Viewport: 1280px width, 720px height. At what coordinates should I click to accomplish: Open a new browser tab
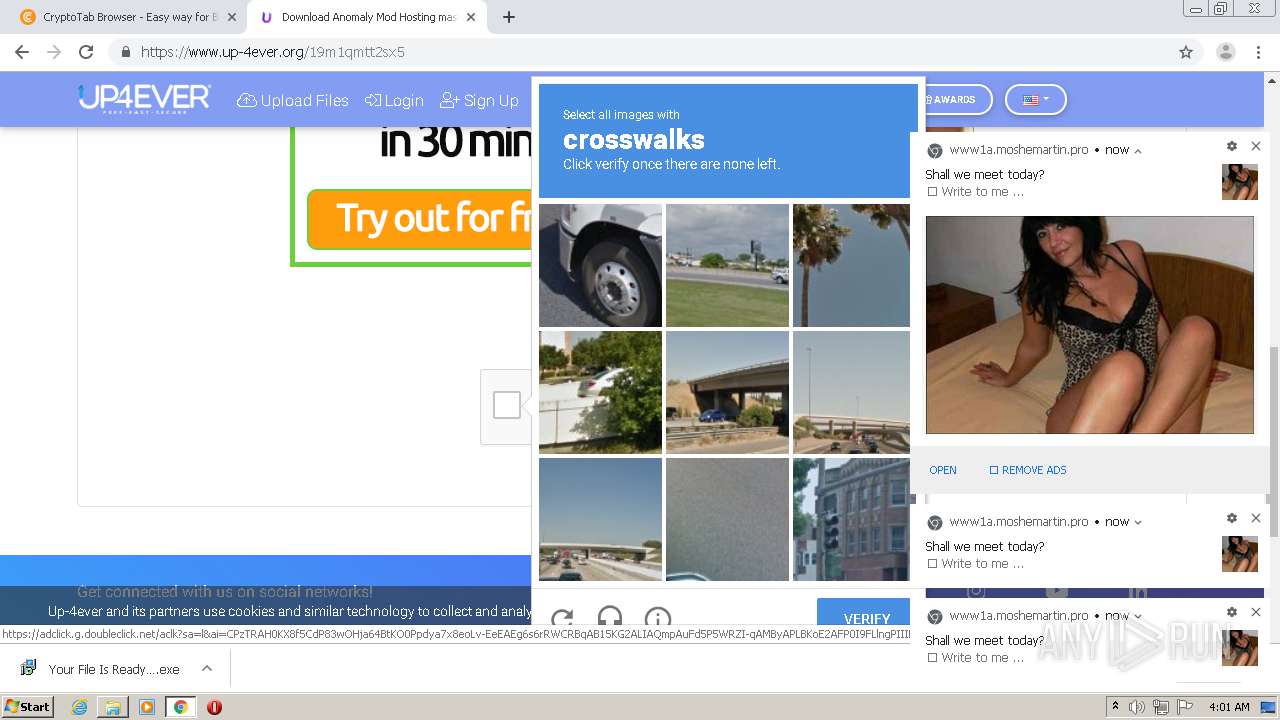coord(509,17)
